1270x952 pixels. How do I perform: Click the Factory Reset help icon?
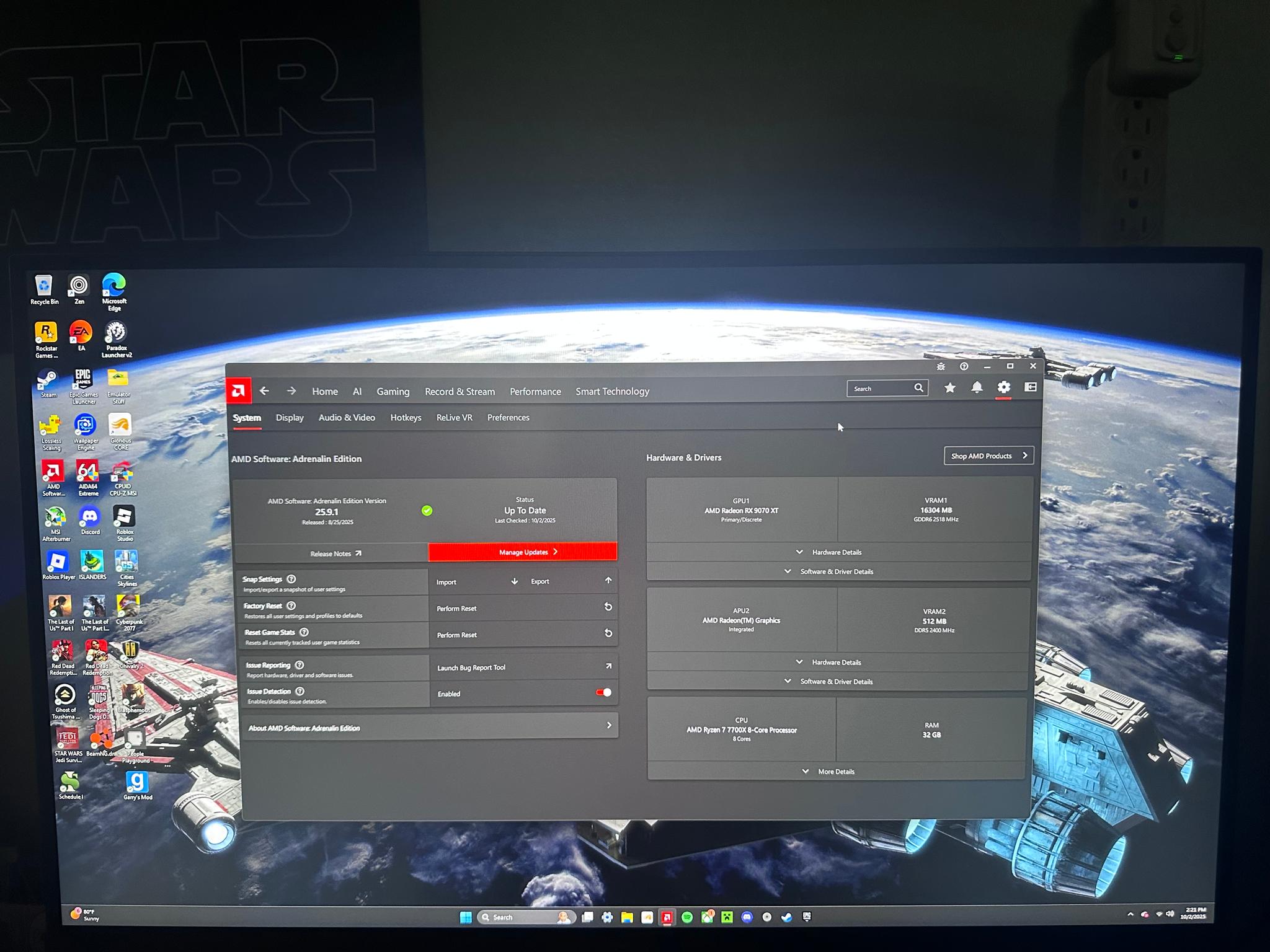pos(291,606)
